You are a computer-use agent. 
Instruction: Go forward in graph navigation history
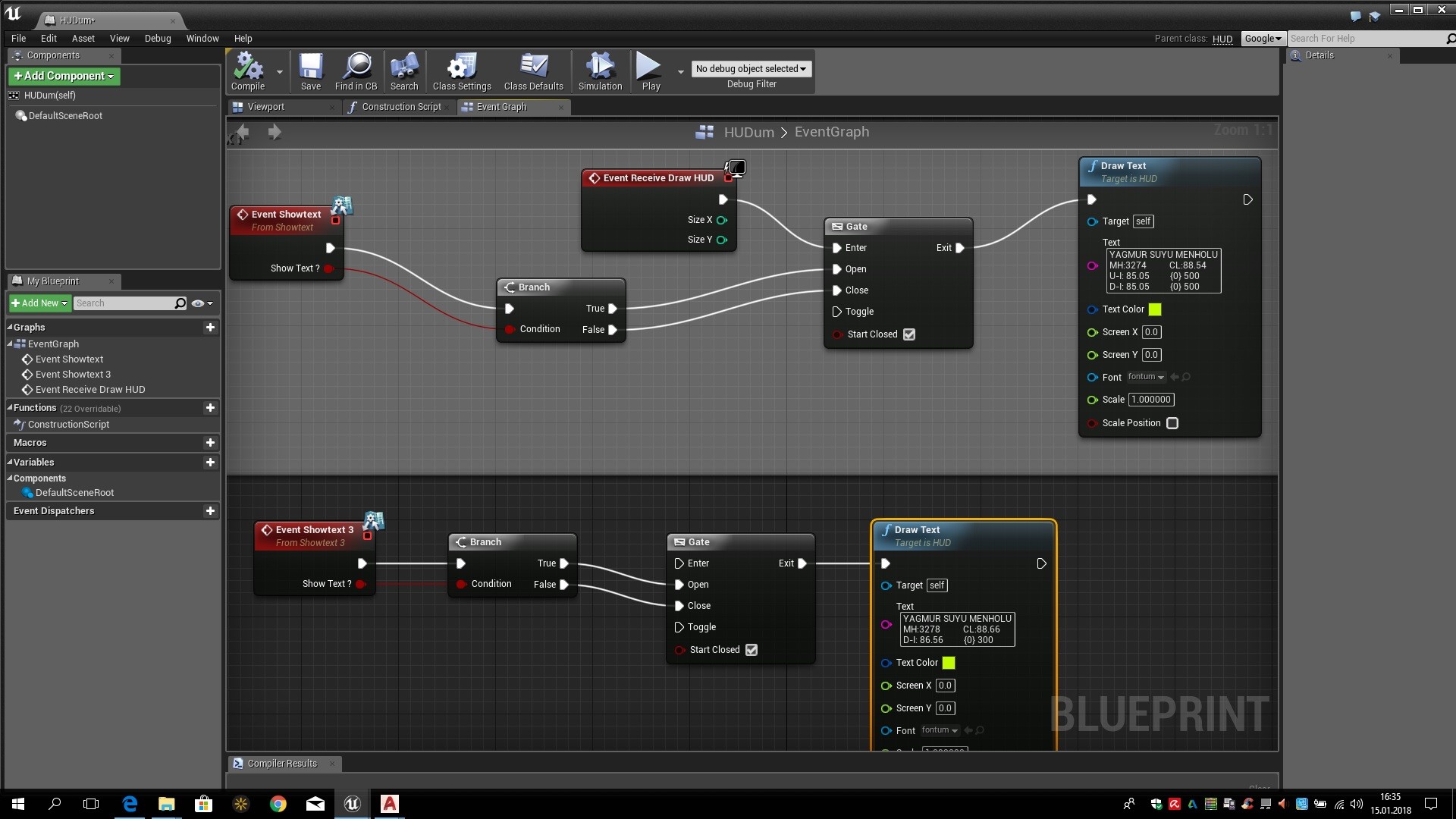pos(275,133)
